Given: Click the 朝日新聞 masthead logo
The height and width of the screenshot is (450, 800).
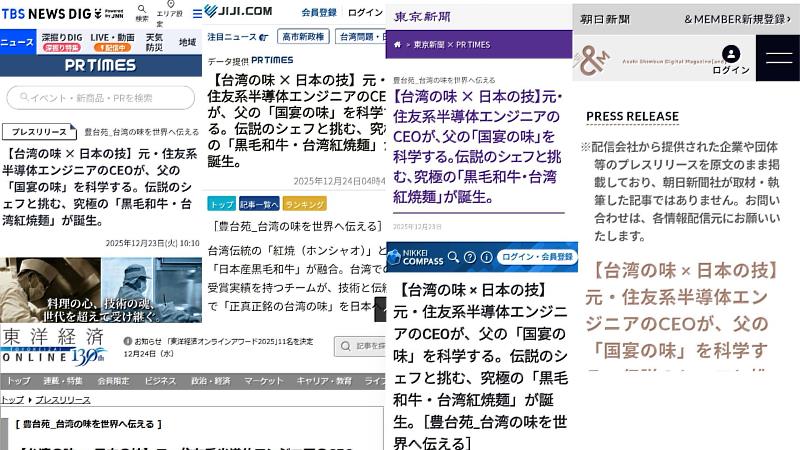Looking at the screenshot, I should (605, 19).
